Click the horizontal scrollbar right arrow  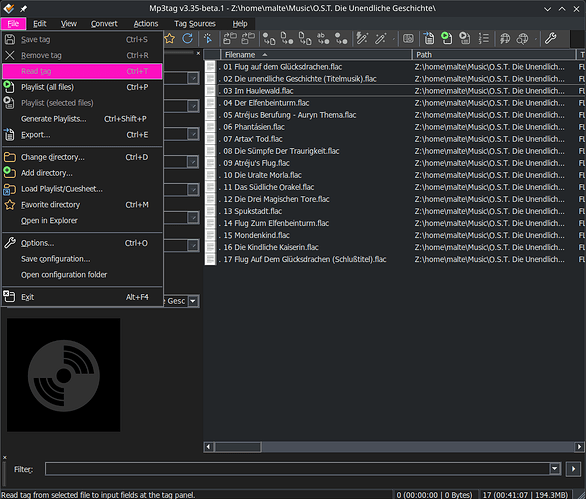click(579, 446)
